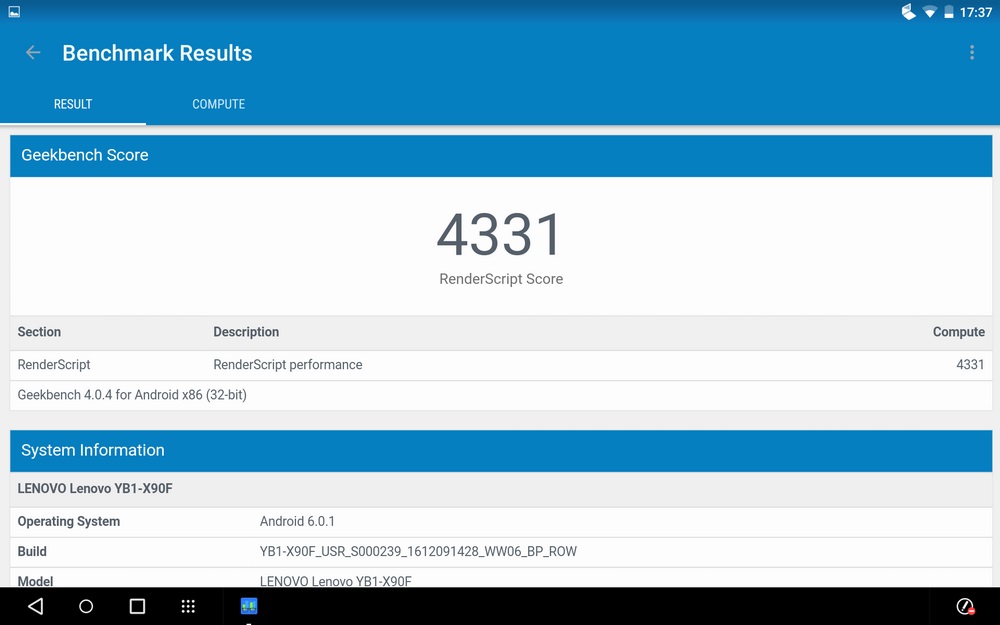Select the RESULT tab
Screen dimensions: 1000x625
click(73, 104)
